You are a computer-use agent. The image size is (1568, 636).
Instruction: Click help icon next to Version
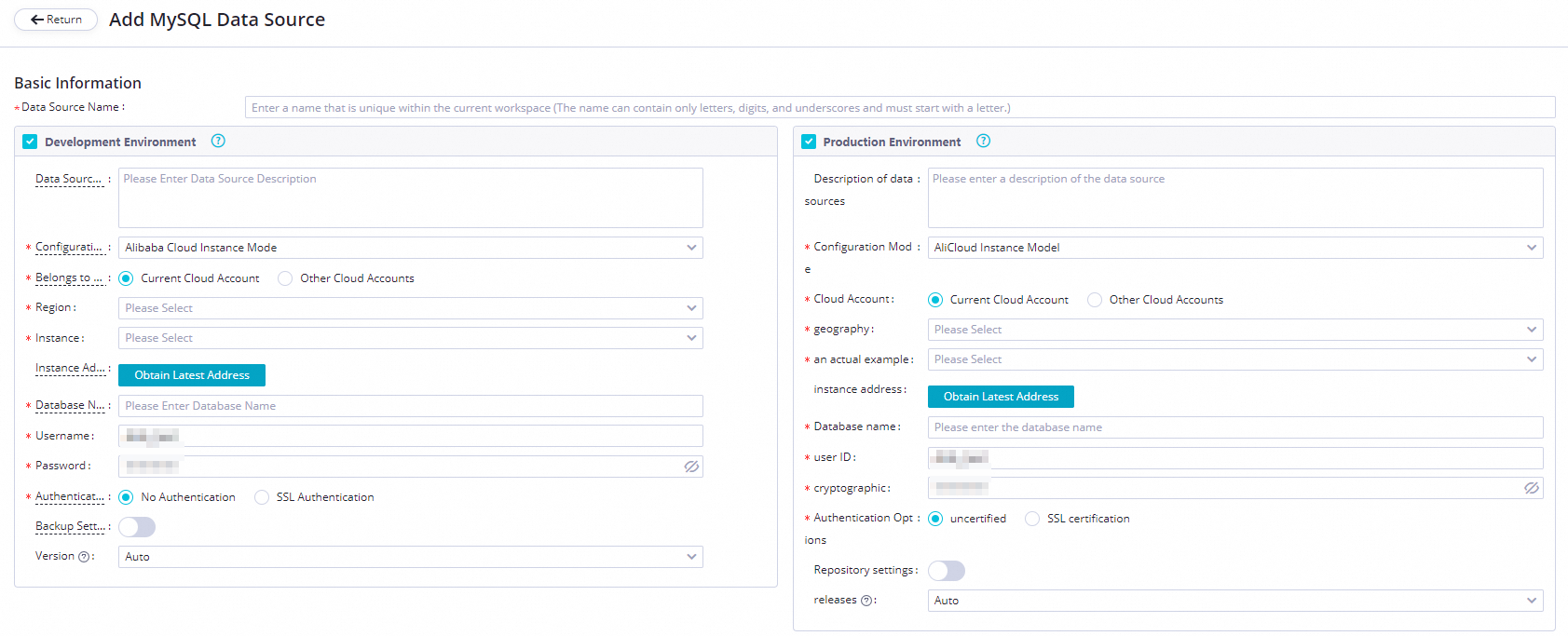[84, 557]
